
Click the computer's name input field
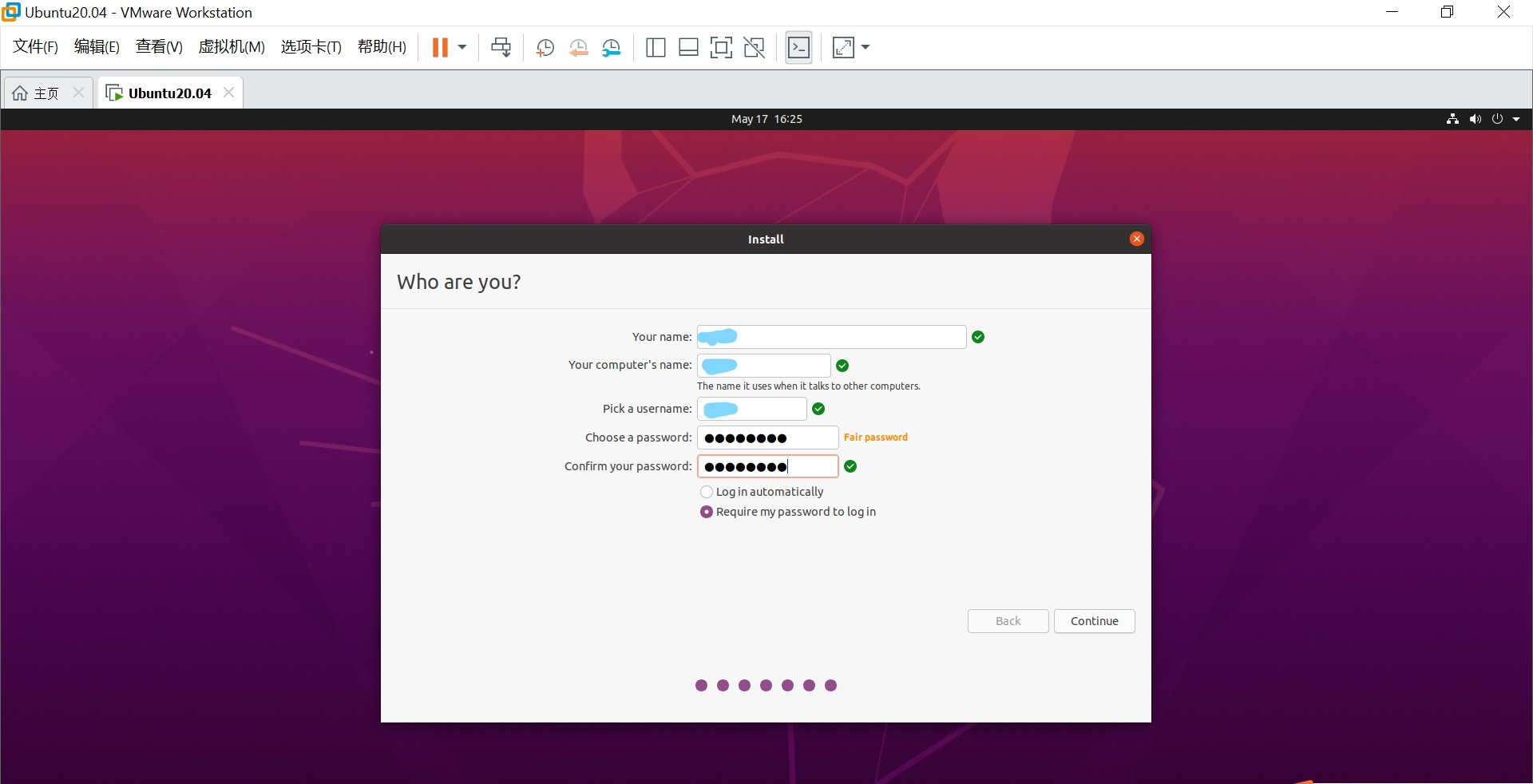point(763,366)
